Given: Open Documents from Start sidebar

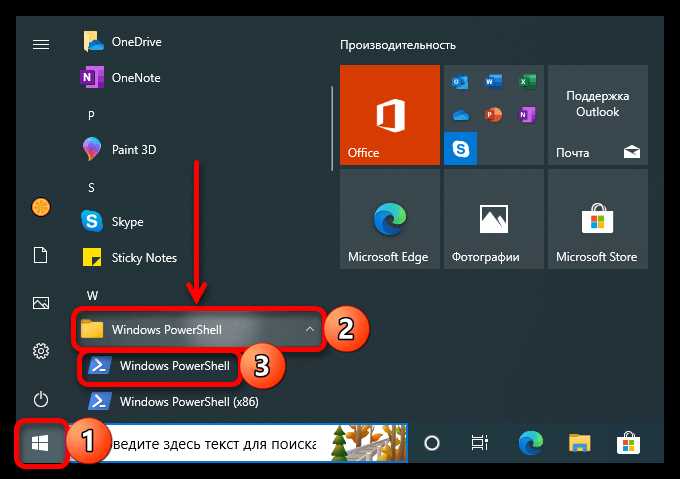Looking at the screenshot, I should (41, 255).
